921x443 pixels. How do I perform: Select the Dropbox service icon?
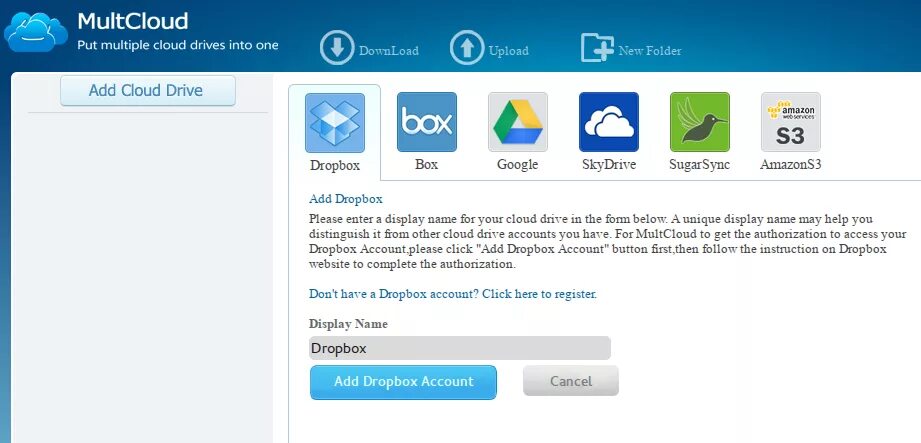(x=335, y=123)
